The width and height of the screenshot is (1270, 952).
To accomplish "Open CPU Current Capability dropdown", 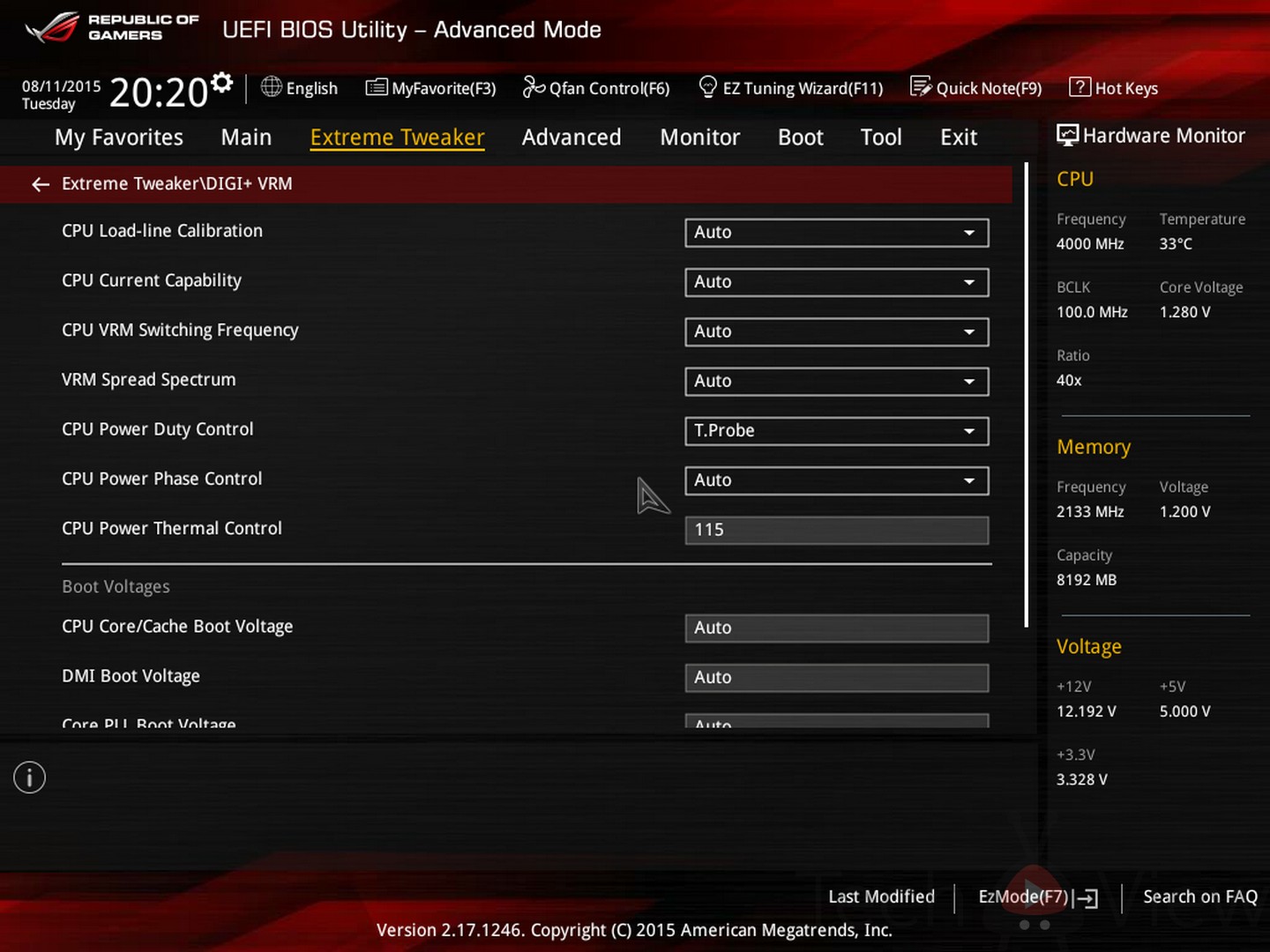I will (836, 282).
